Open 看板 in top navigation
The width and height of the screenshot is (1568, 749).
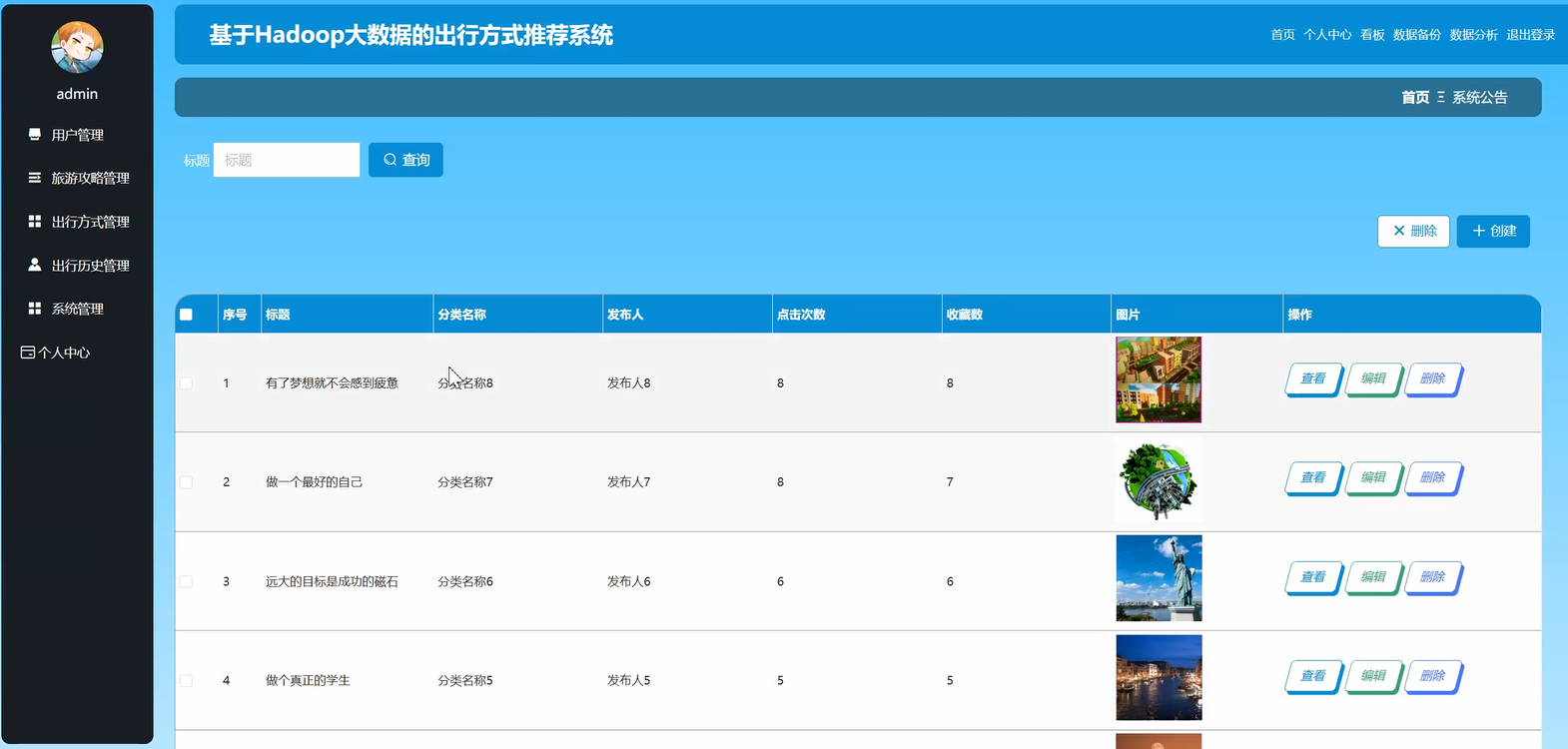pos(1372,35)
